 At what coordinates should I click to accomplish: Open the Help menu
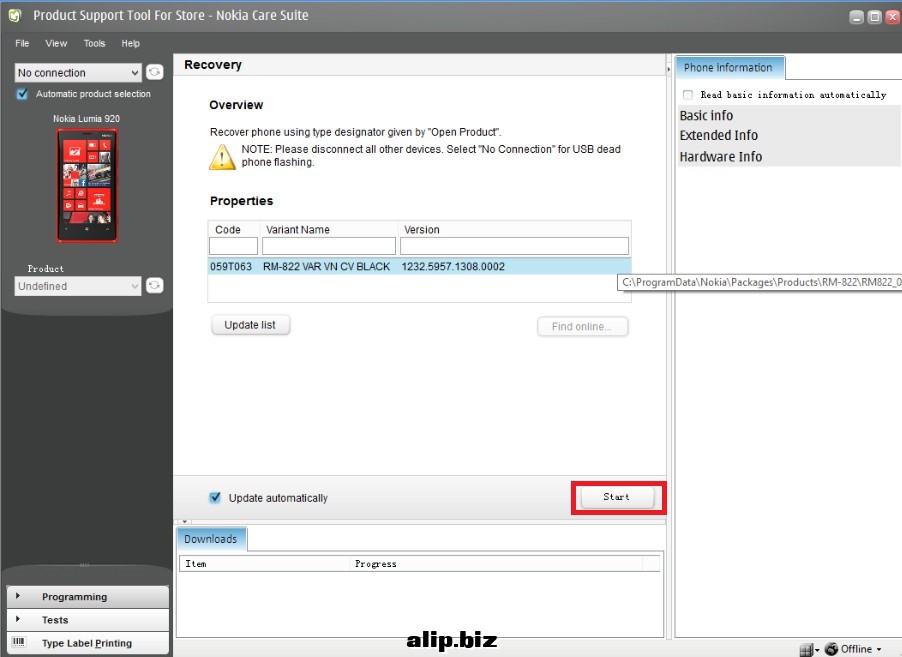tap(131, 43)
